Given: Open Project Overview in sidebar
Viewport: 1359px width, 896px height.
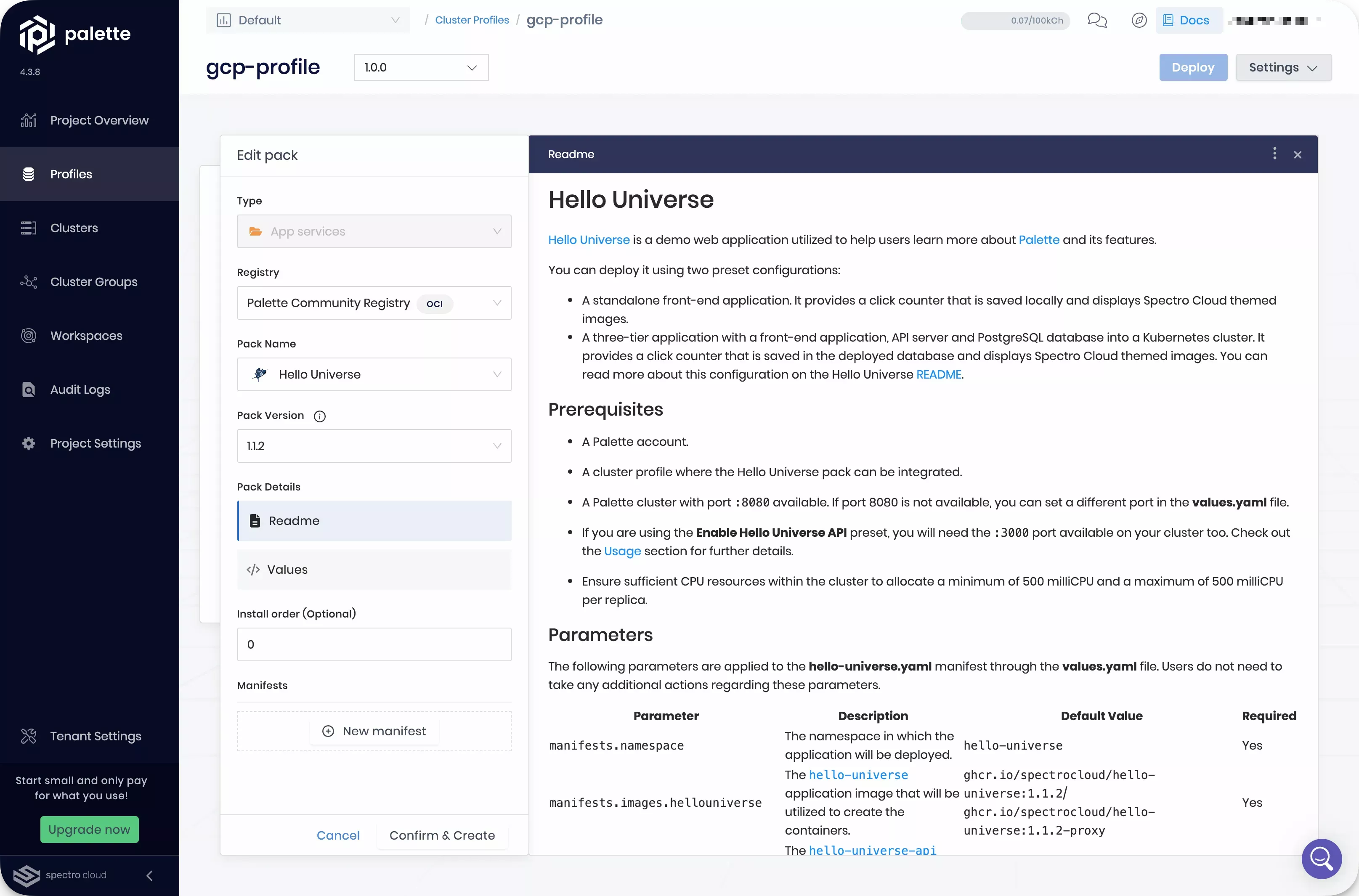Looking at the screenshot, I should pos(90,120).
